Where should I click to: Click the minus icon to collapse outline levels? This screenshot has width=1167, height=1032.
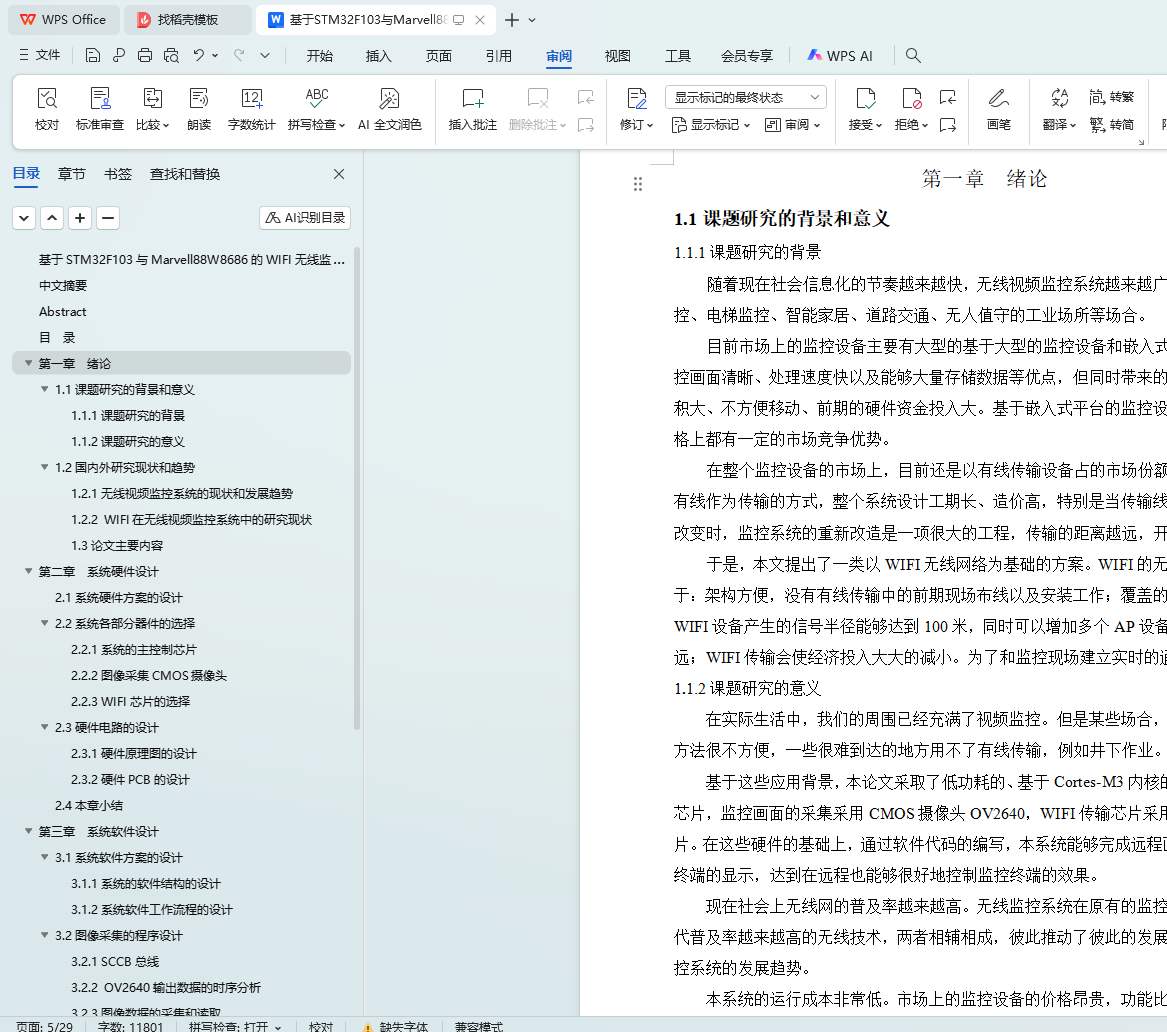tap(108, 218)
